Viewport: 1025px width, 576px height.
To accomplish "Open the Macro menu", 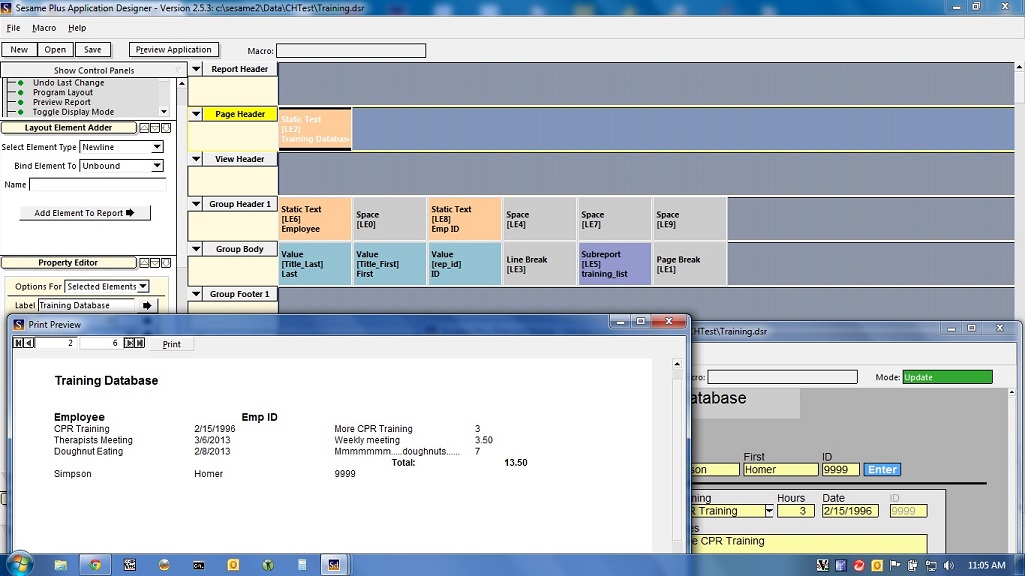I will pyautogui.click(x=44, y=28).
